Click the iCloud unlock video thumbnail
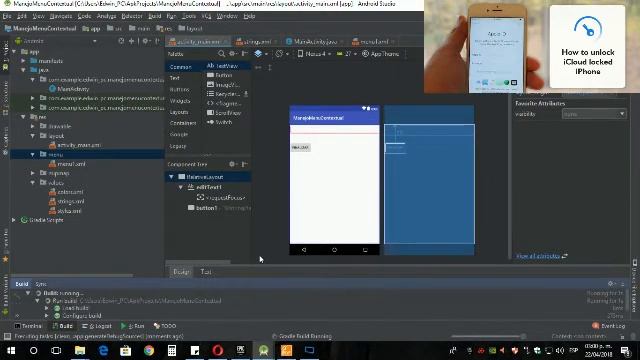Image resolution: width=640 pixels, height=360 pixels. tap(532, 47)
